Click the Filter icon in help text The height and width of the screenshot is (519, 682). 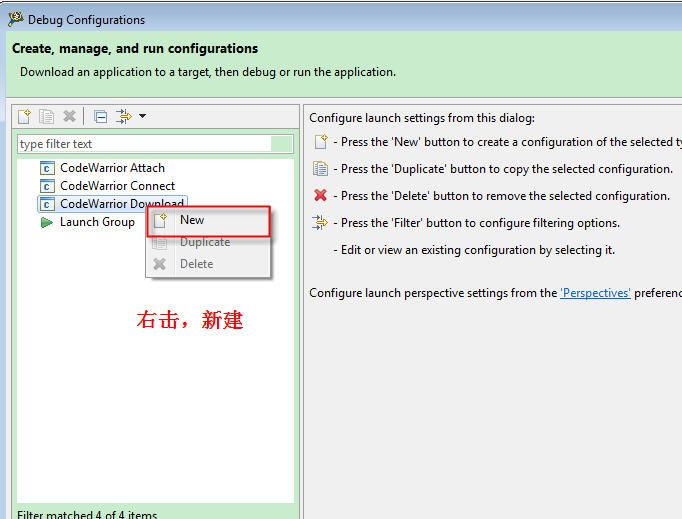point(320,222)
